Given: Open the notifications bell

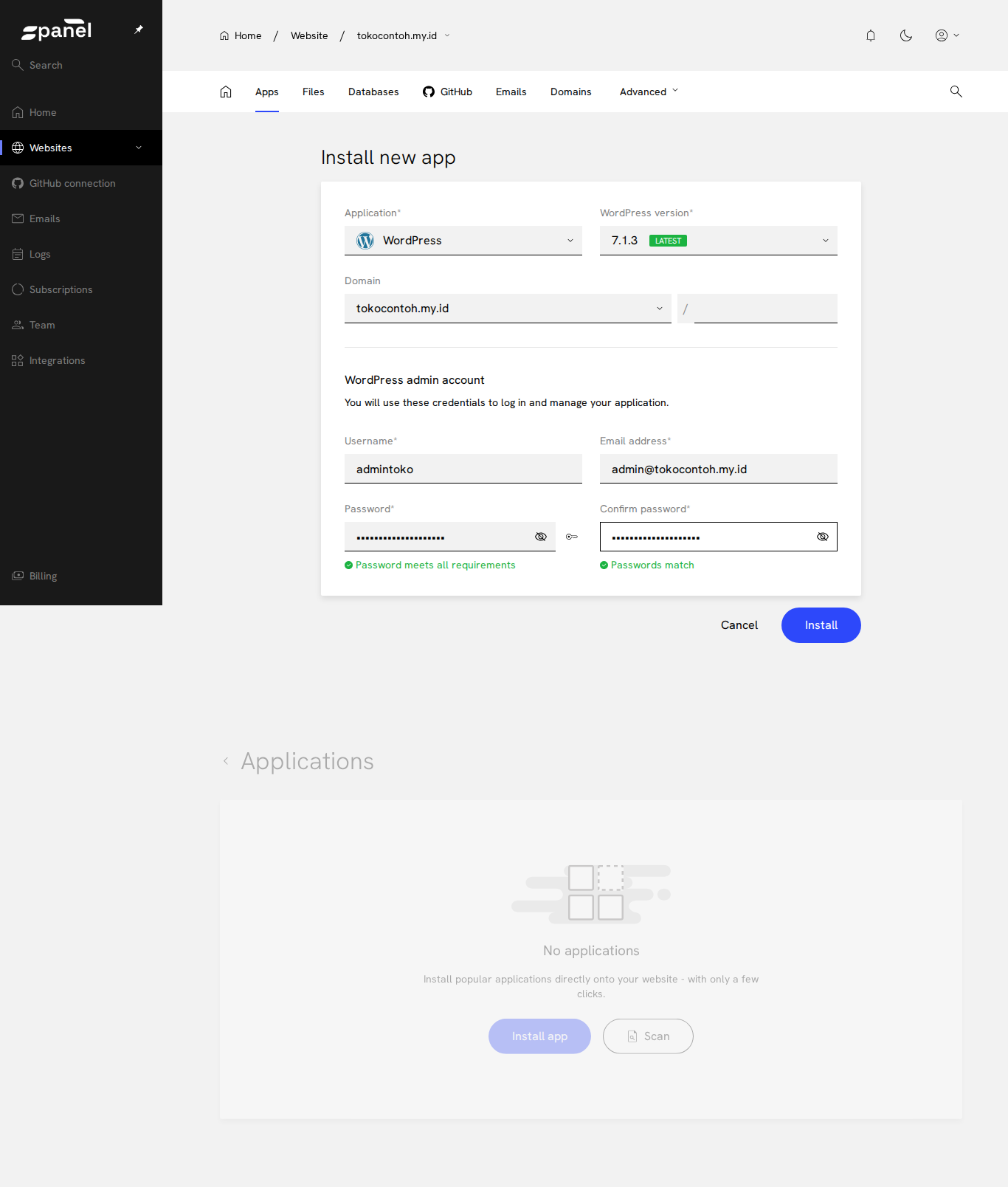Looking at the screenshot, I should (871, 35).
